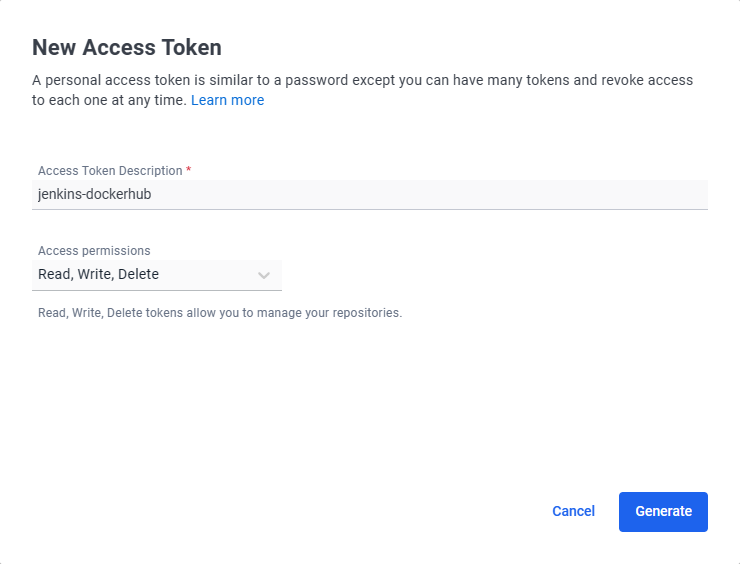Viewport: 740px width, 564px height.
Task: Click the word 'password' in the intro
Action: [x=317, y=81]
